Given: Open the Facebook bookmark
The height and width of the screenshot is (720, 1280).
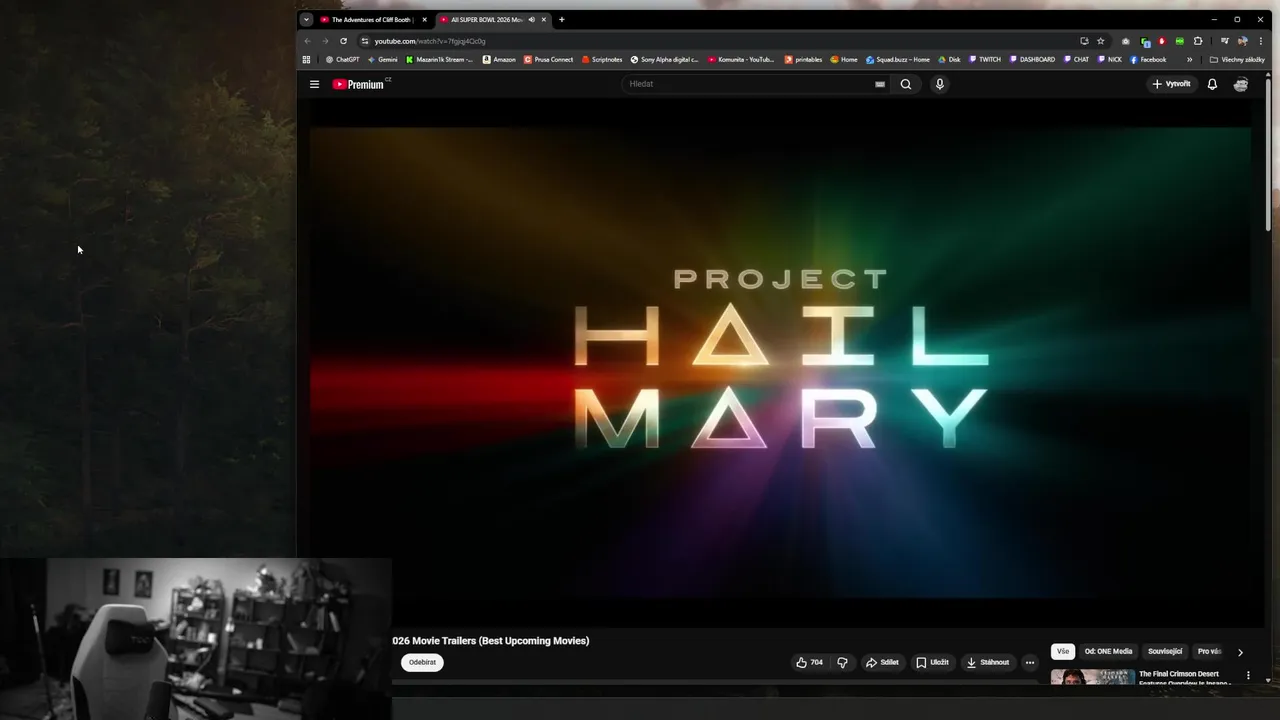Looking at the screenshot, I should coord(1148,59).
